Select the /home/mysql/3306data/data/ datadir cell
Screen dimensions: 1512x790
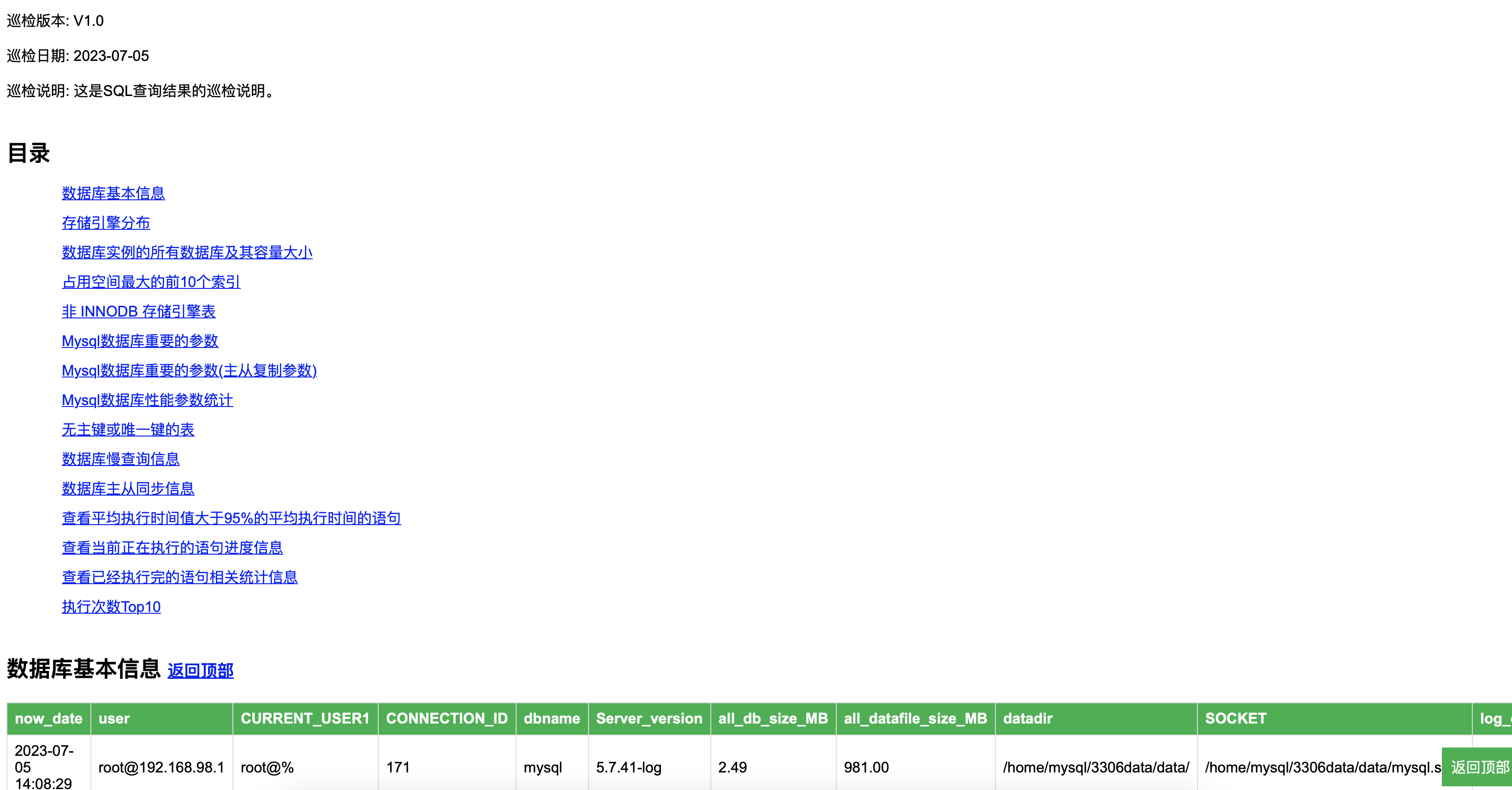click(1095, 767)
